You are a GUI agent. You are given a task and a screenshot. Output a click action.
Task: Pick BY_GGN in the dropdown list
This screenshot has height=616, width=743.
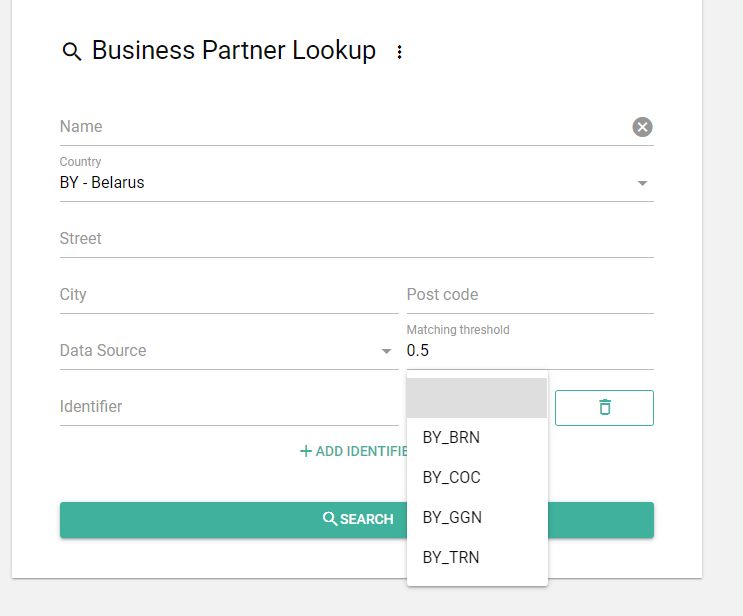point(451,517)
